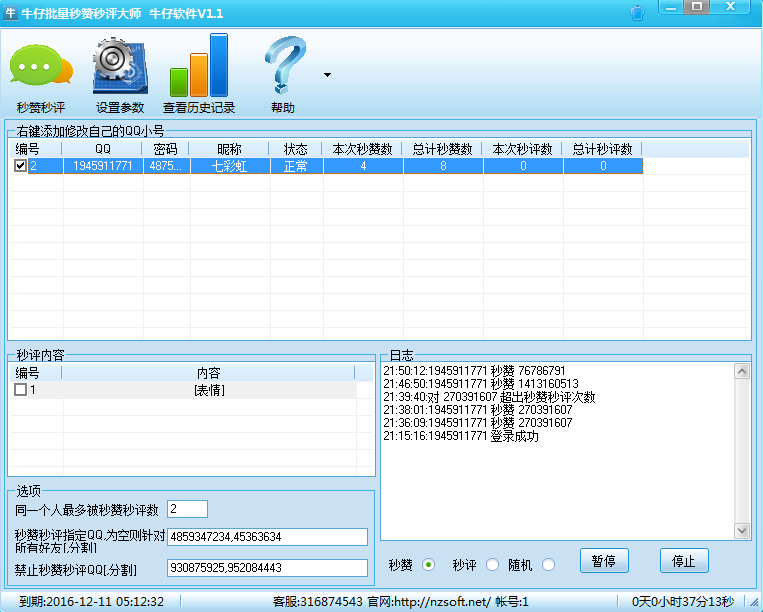This screenshot has width=763, height=612.
Task: Close the application window
Action: (x=730, y=7)
